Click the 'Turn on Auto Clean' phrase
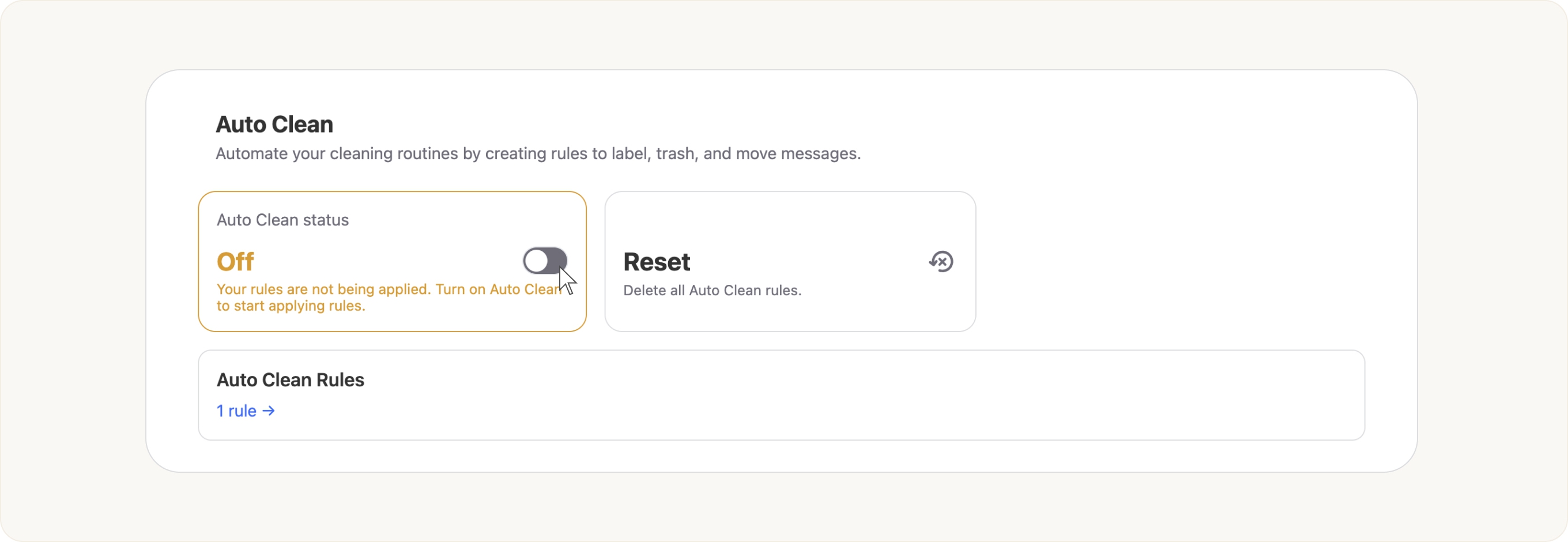Viewport: 1568px width, 542px height. pos(498,289)
